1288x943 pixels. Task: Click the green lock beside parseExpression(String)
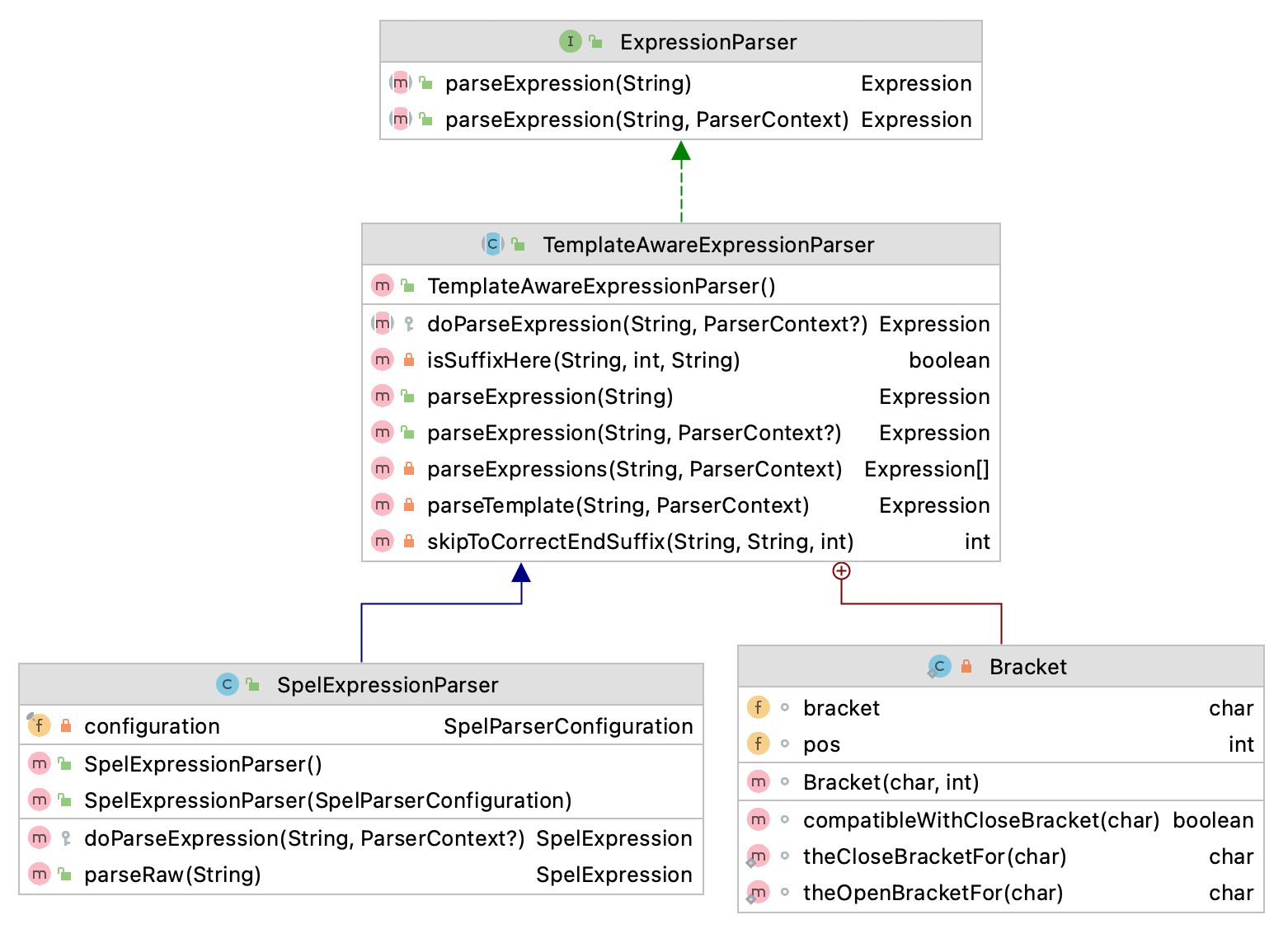click(x=409, y=396)
